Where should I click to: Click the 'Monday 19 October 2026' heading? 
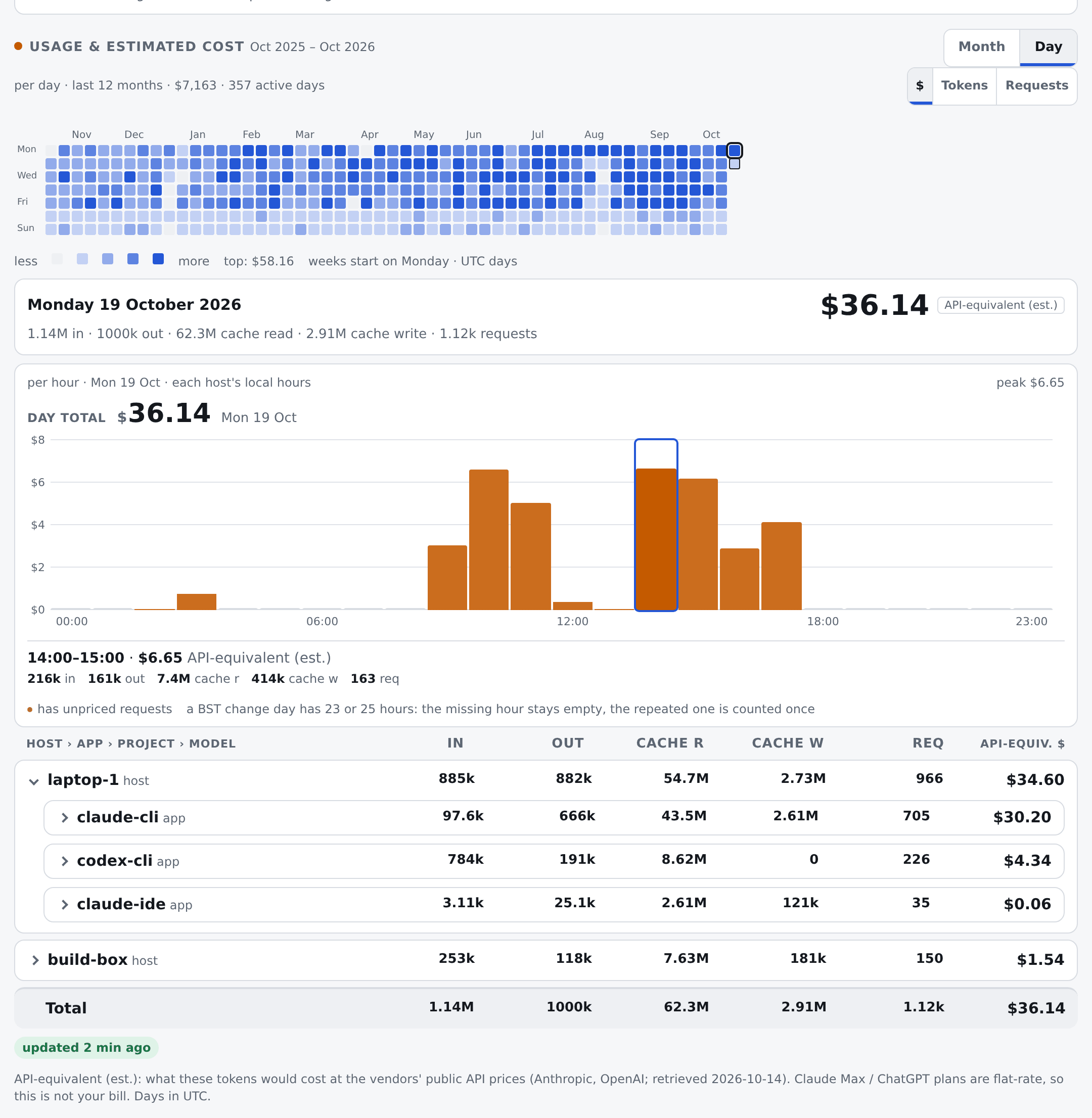pyautogui.click(x=134, y=304)
